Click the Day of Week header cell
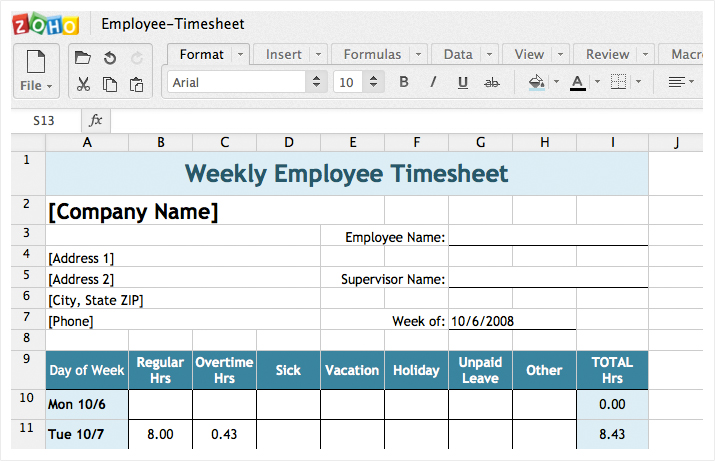The image size is (715, 461). pos(87,370)
